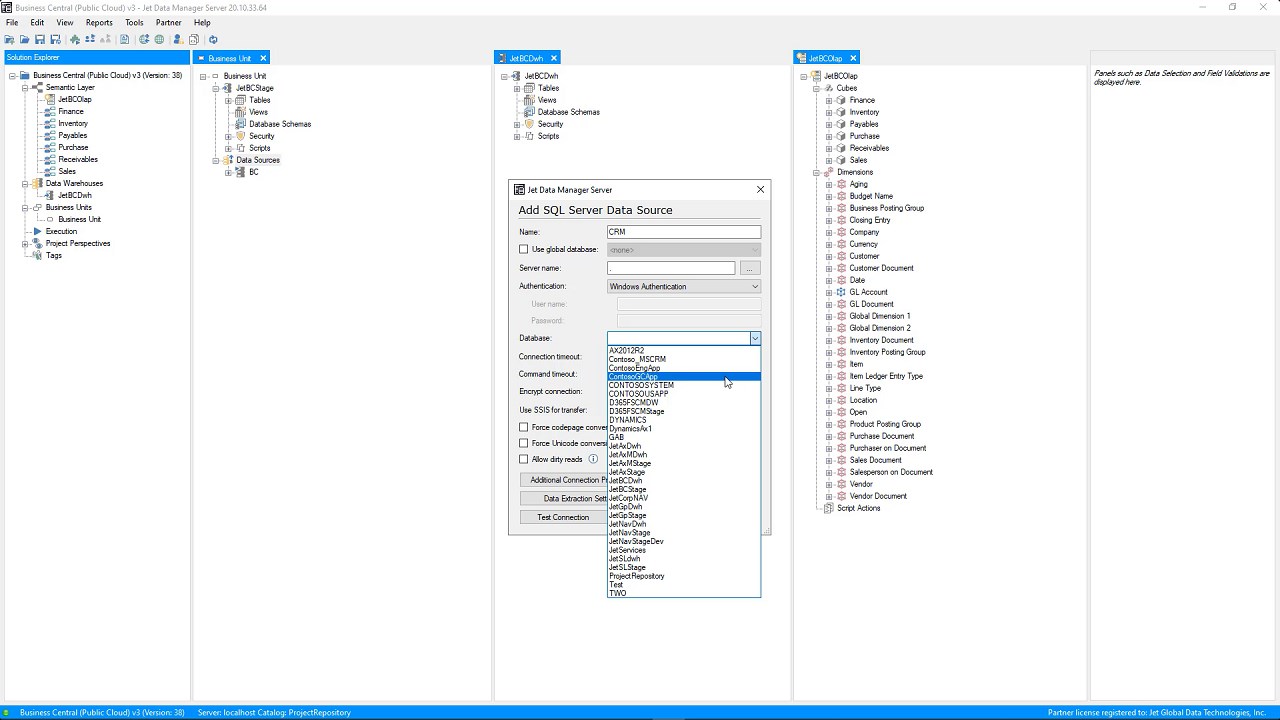Screen dimensions: 1280x720
Task: Click the Receivables model icon in Solution Explorer
Action: [x=50, y=159]
